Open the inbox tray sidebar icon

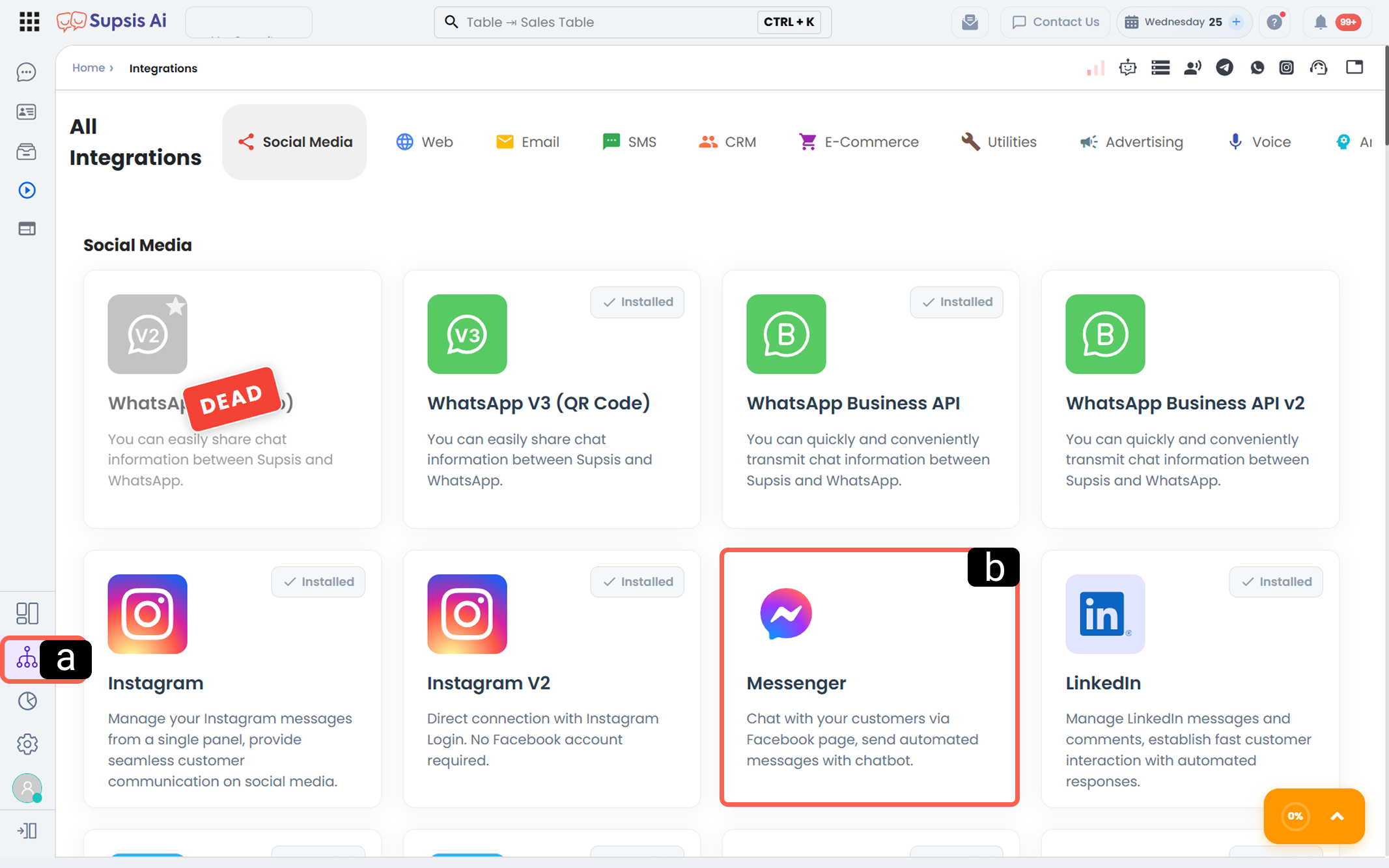pyautogui.click(x=27, y=152)
